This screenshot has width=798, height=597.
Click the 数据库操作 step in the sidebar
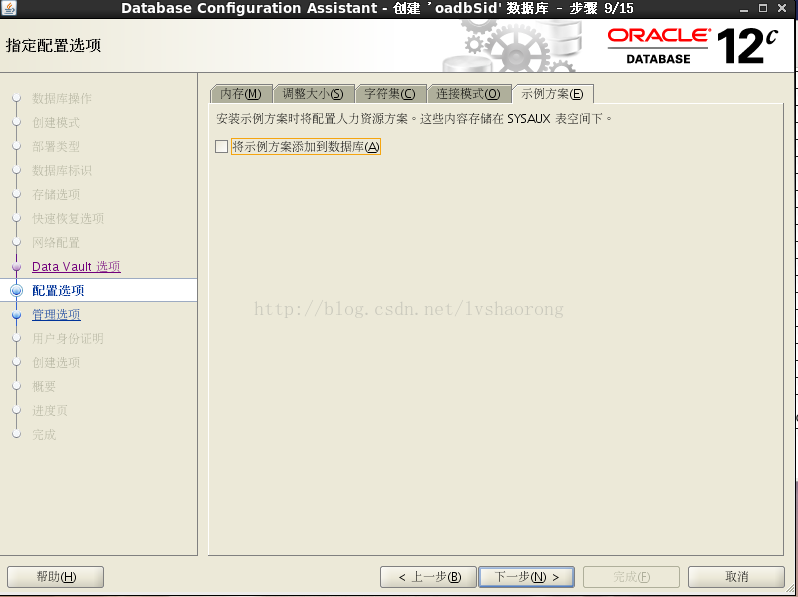click(x=62, y=98)
